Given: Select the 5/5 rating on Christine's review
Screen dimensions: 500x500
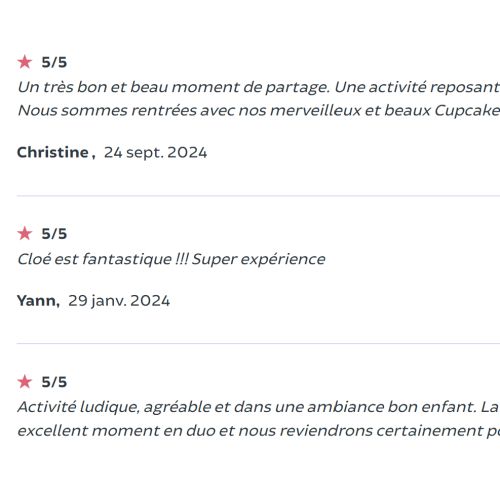Looking at the screenshot, I should [54, 62].
